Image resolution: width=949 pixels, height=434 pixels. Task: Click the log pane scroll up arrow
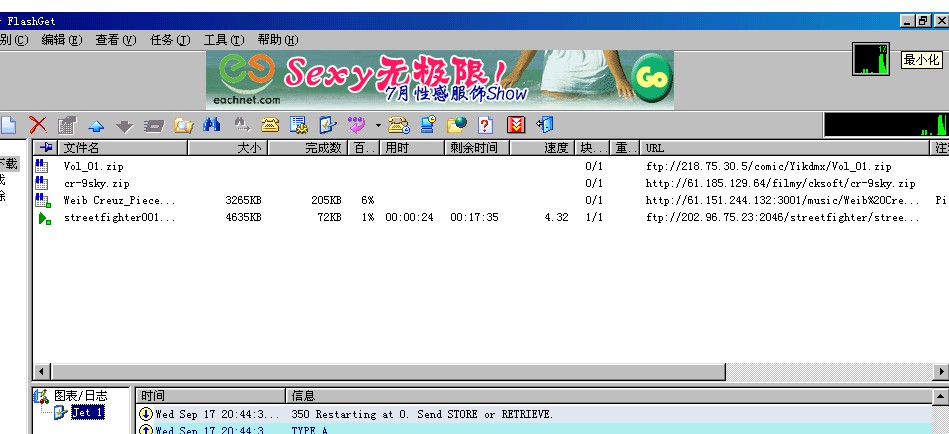941,396
